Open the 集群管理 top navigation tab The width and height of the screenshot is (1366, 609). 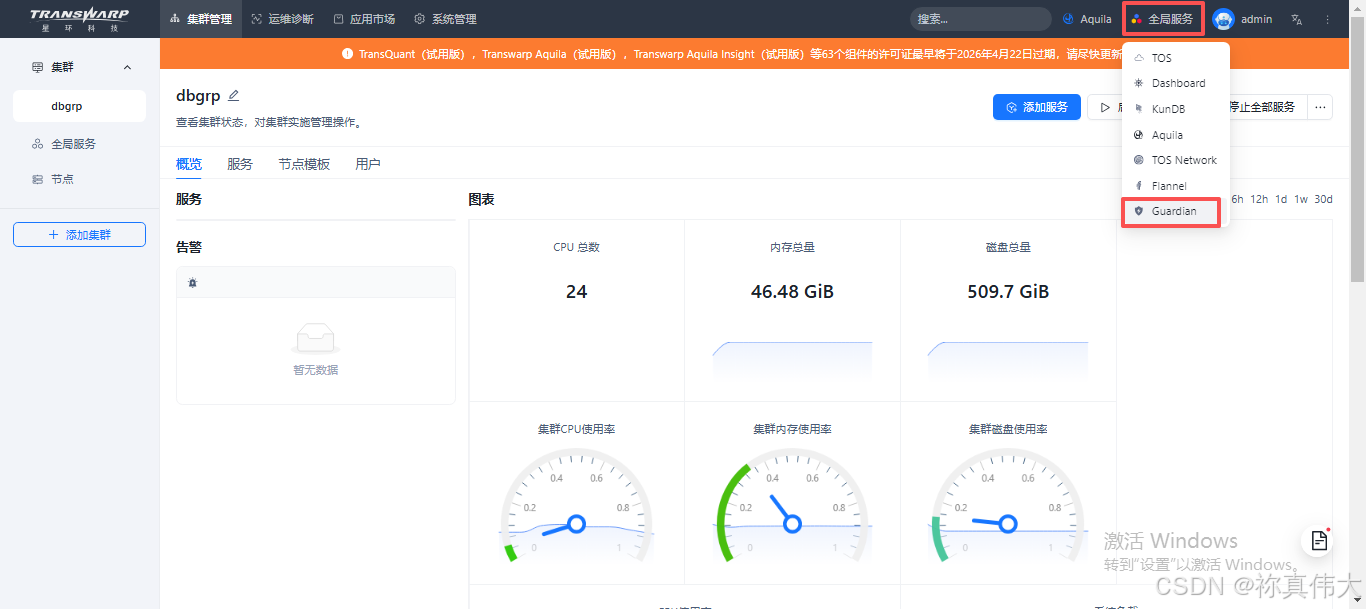tap(201, 19)
